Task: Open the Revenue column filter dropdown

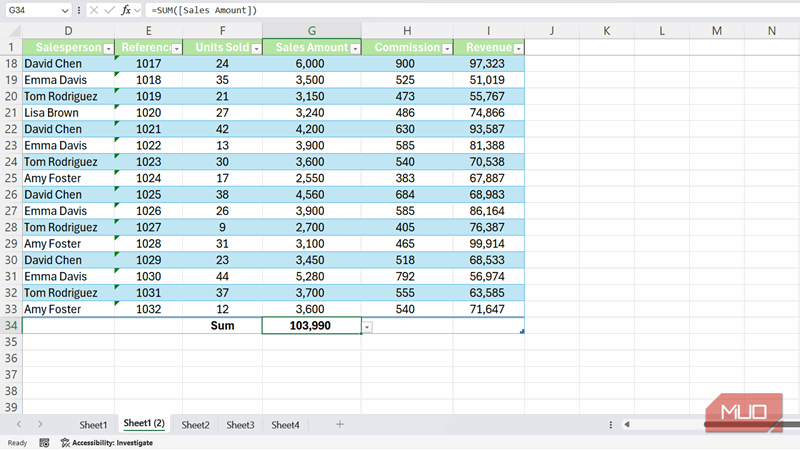Action: point(516,48)
